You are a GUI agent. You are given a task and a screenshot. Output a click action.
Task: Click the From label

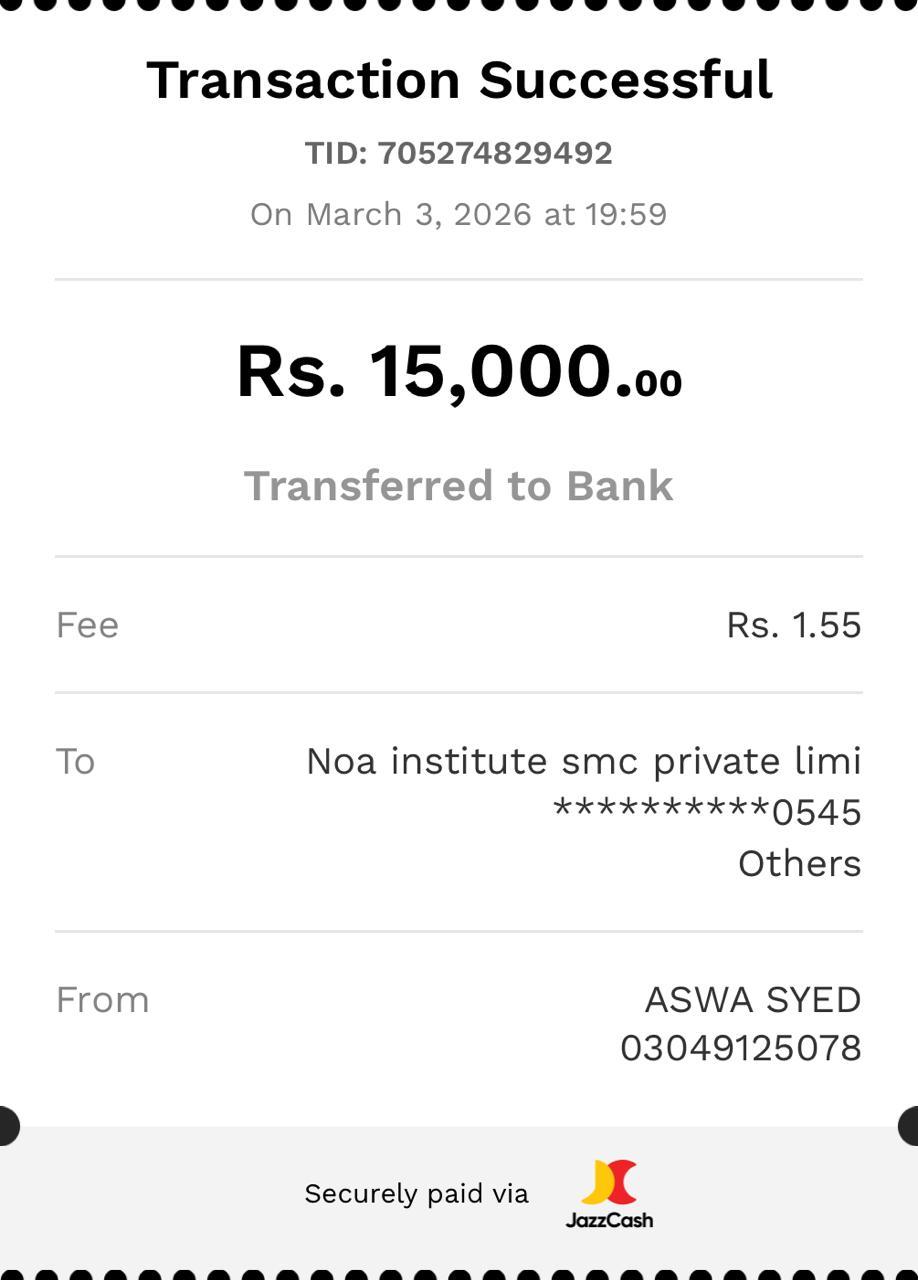(102, 1000)
